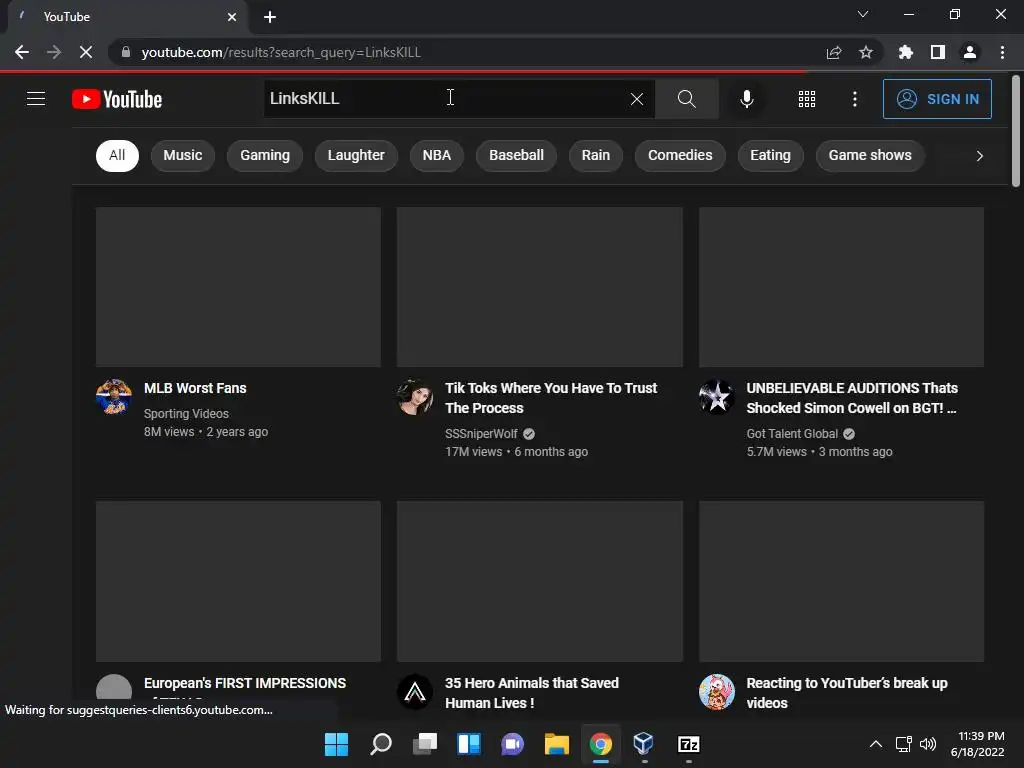
Task: Click Sporting Videos channel avatar
Action: (x=114, y=397)
